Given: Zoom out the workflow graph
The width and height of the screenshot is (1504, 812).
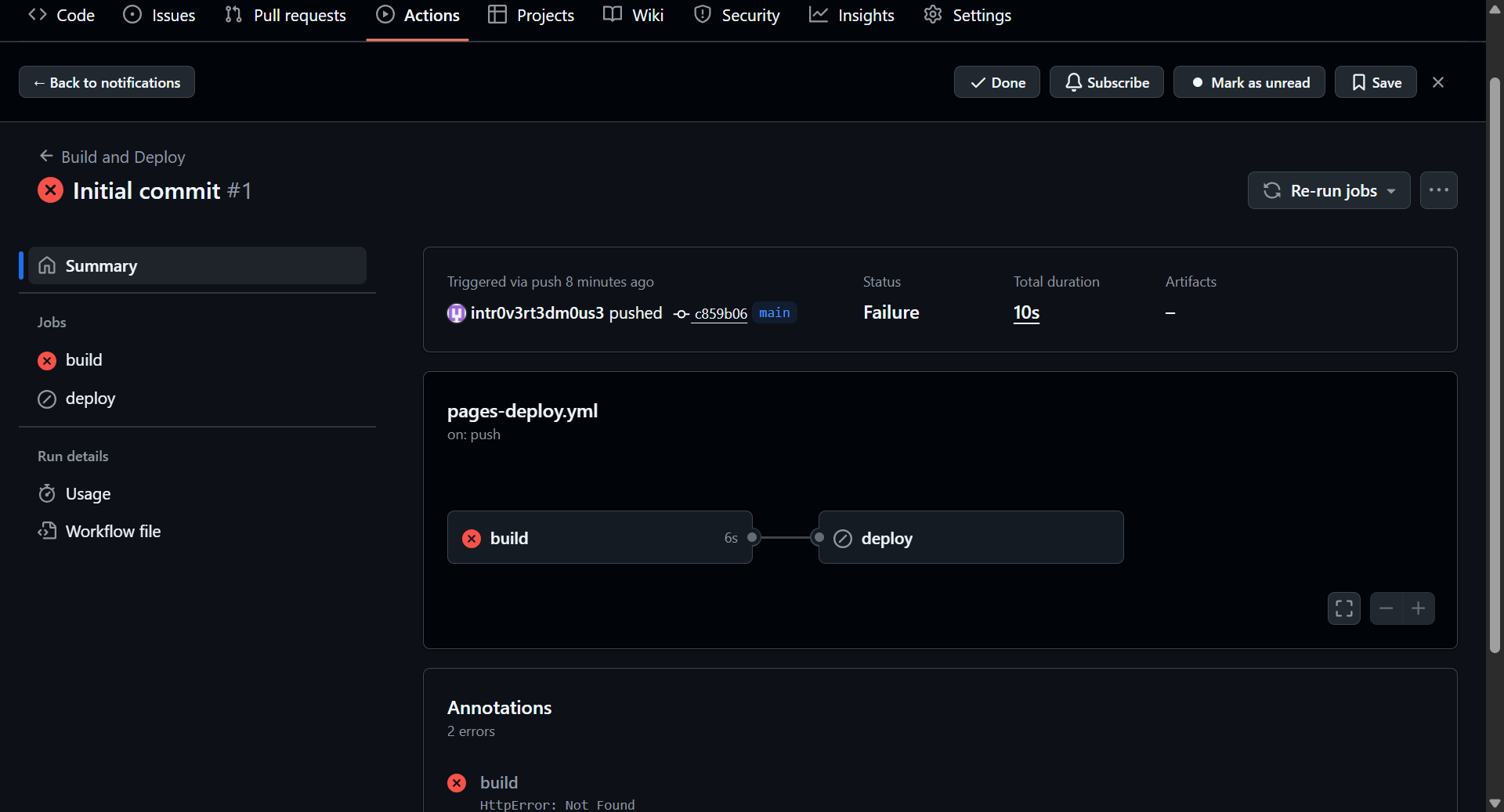Looking at the screenshot, I should tap(1386, 608).
